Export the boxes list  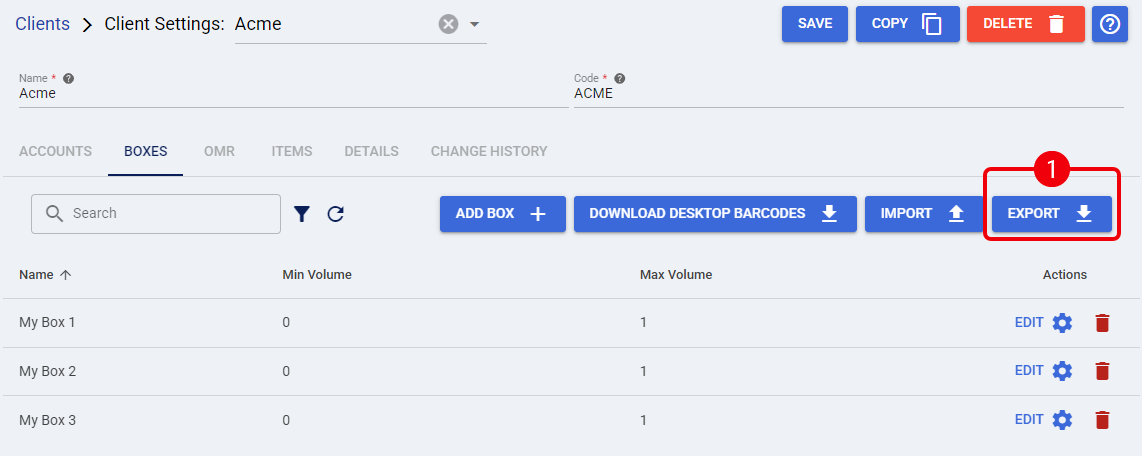coord(1052,213)
